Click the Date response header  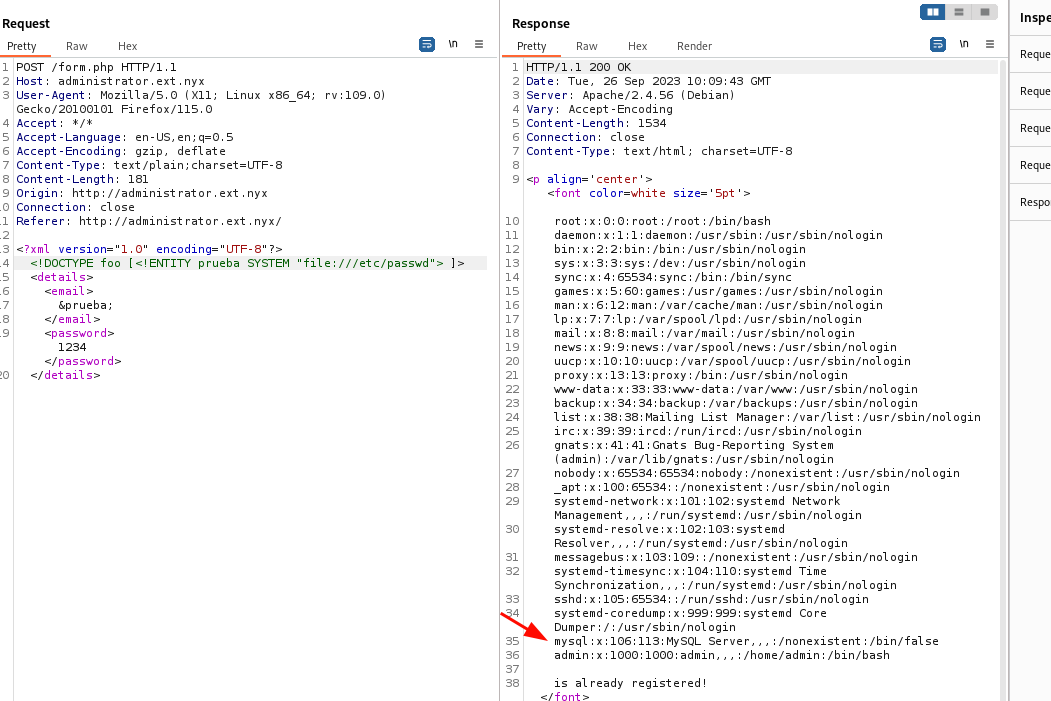click(649, 81)
